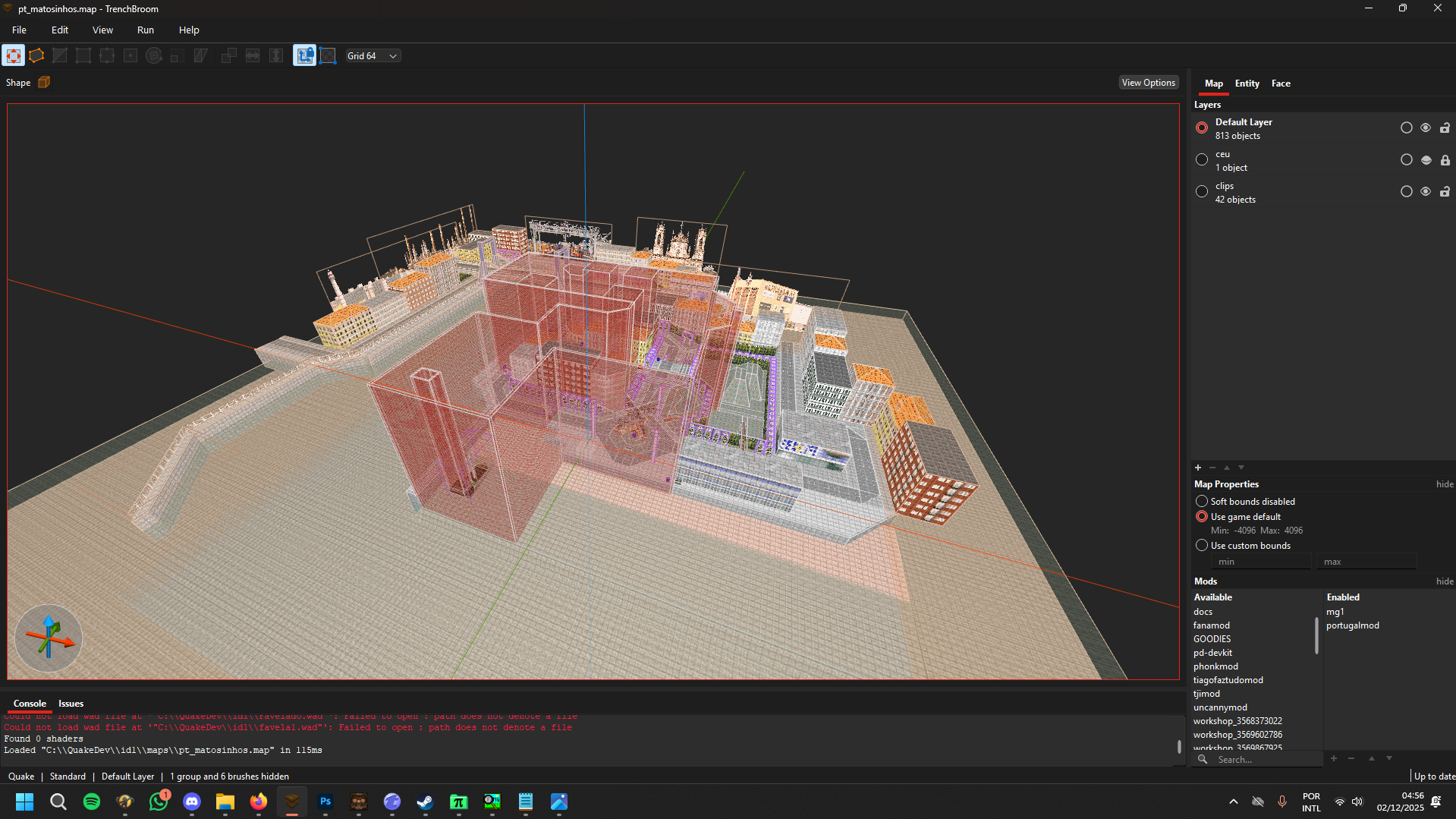Open the Grid 64 size dropdown

tap(373, 56)
